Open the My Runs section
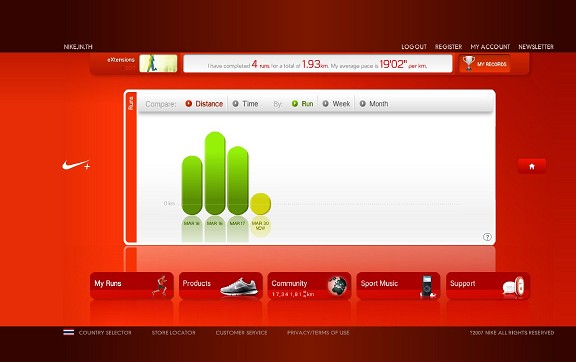576x362 pixels. click(x=132, y=286)
